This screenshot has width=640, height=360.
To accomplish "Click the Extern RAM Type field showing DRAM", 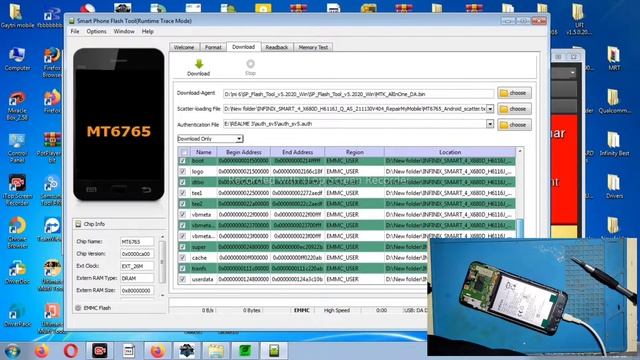I will click(137, 278).
